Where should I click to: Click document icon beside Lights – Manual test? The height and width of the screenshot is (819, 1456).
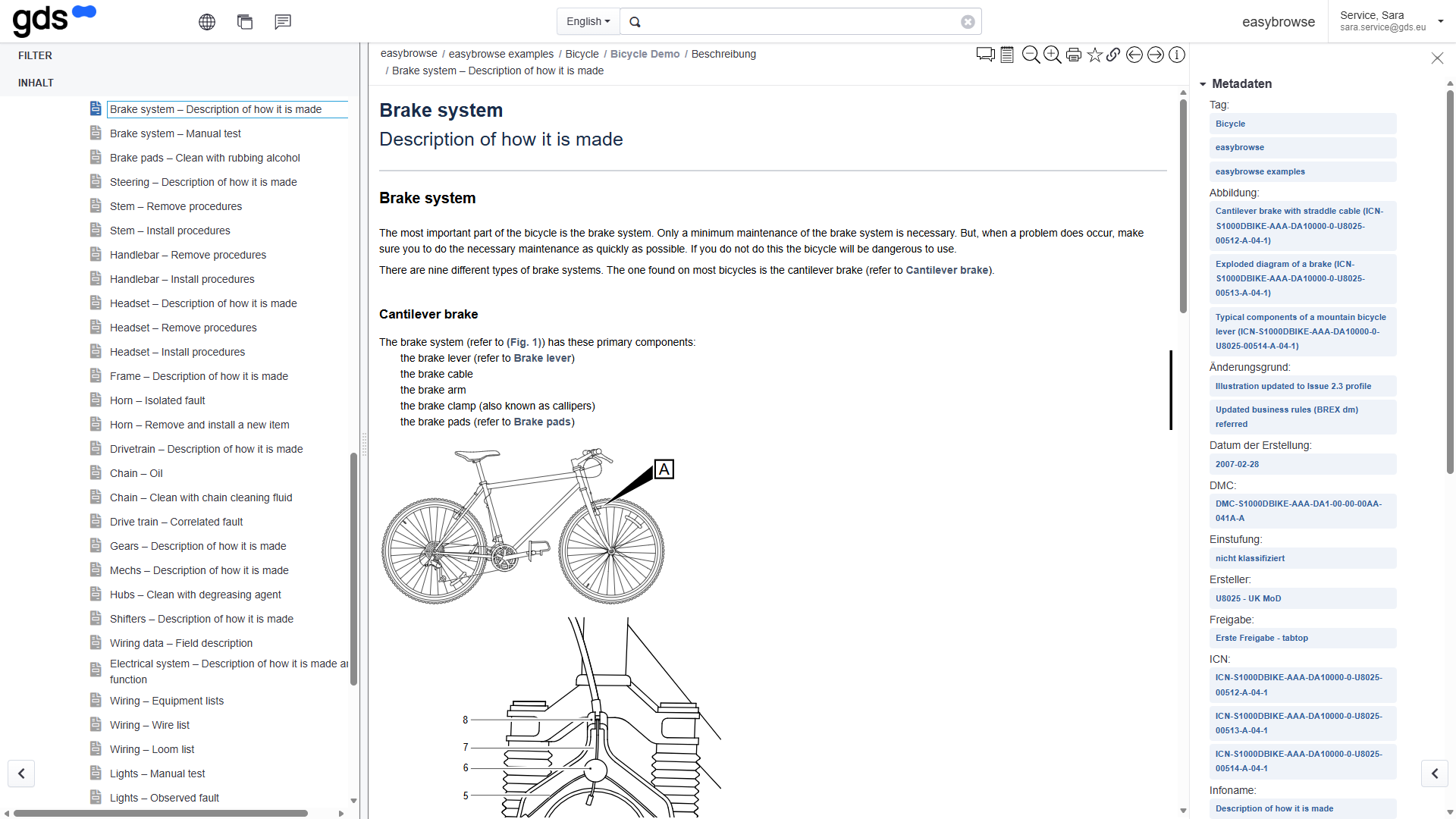pos(96,773)
